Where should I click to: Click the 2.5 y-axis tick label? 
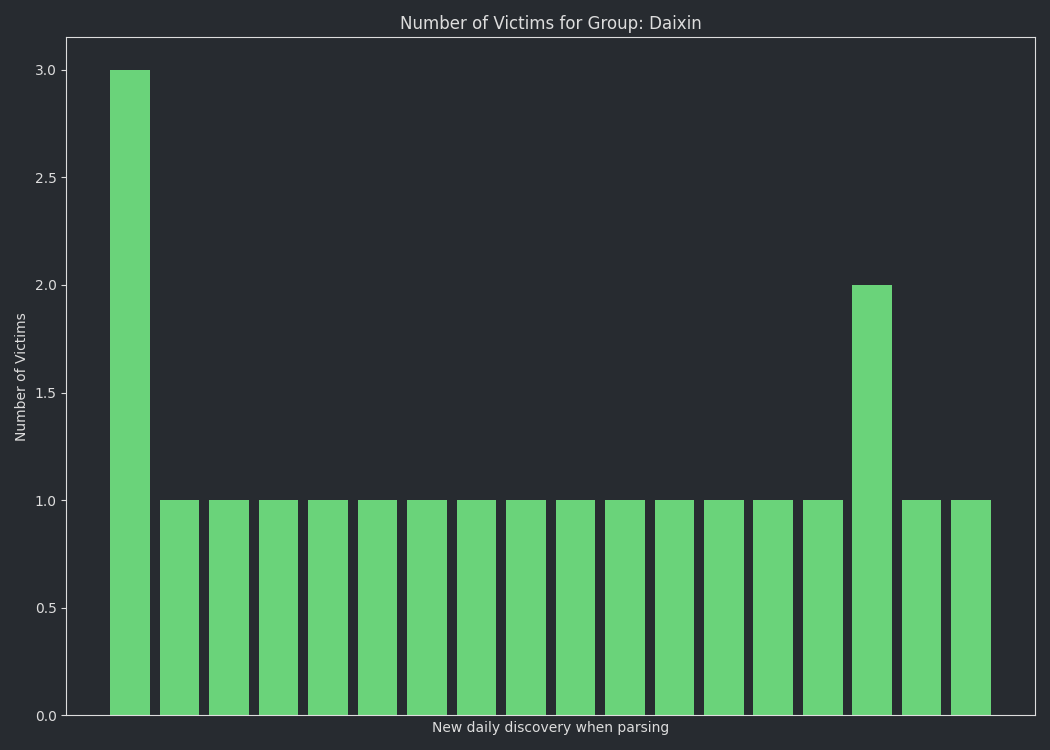(x=46, y=178)
